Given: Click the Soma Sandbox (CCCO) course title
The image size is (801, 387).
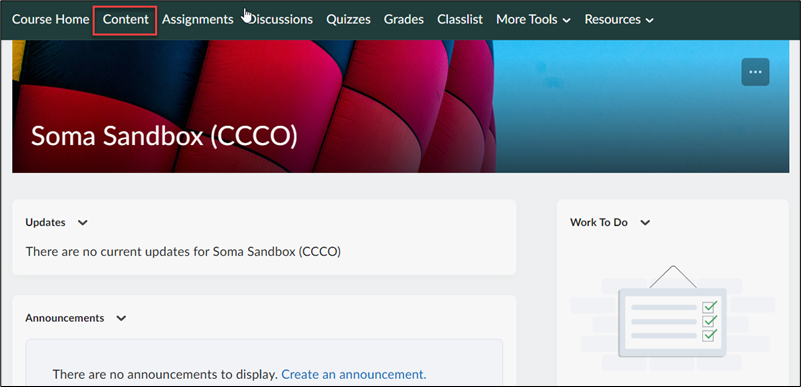Looking at the screenshot, I should (x=164, y=136).
